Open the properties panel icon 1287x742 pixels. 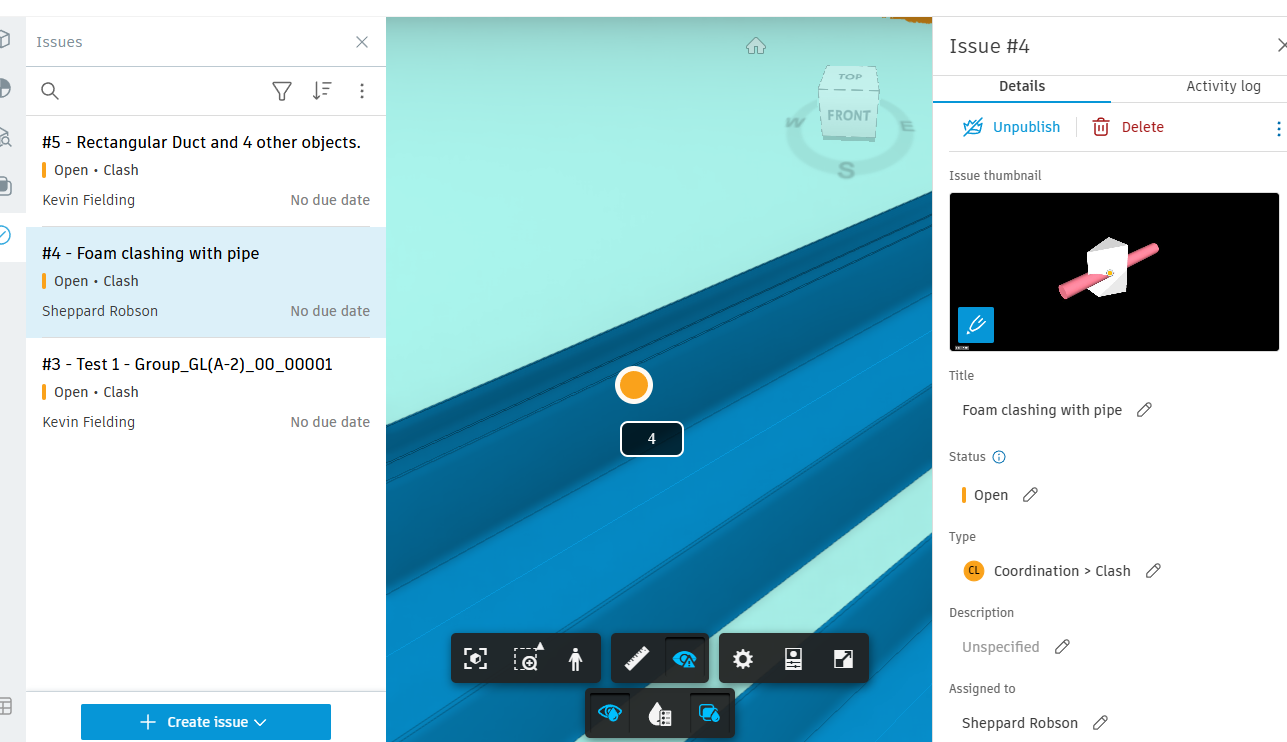pyautogui.click(x=793, y=658)
